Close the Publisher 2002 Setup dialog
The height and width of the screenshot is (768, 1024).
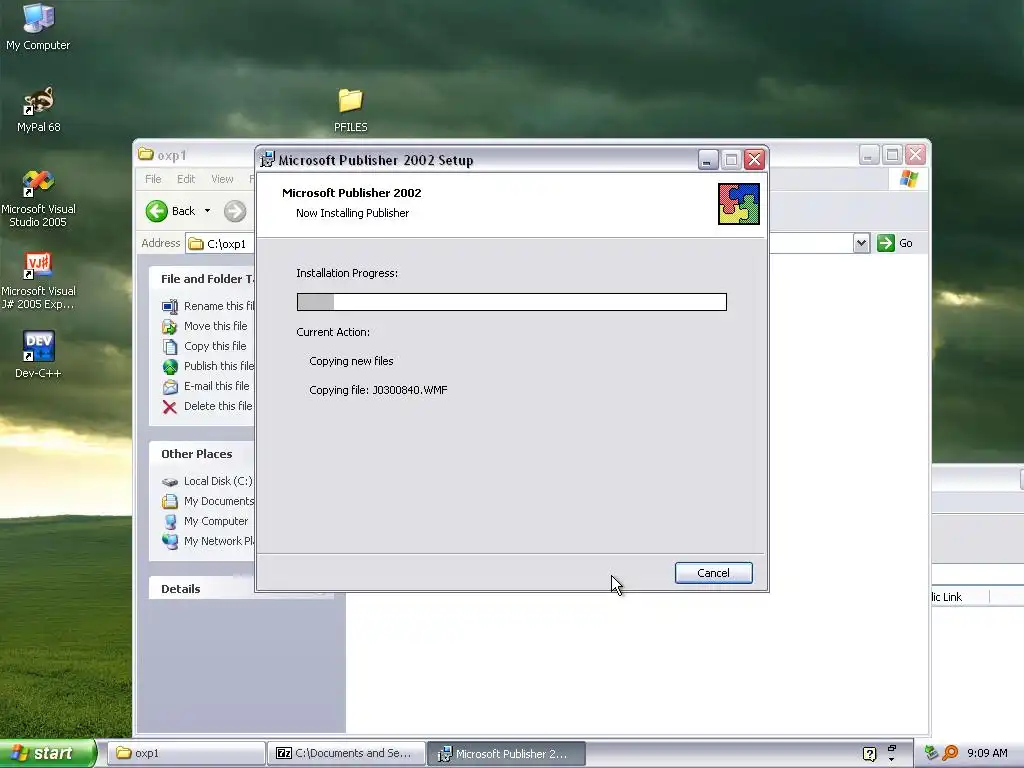click(x=754, y=159)
